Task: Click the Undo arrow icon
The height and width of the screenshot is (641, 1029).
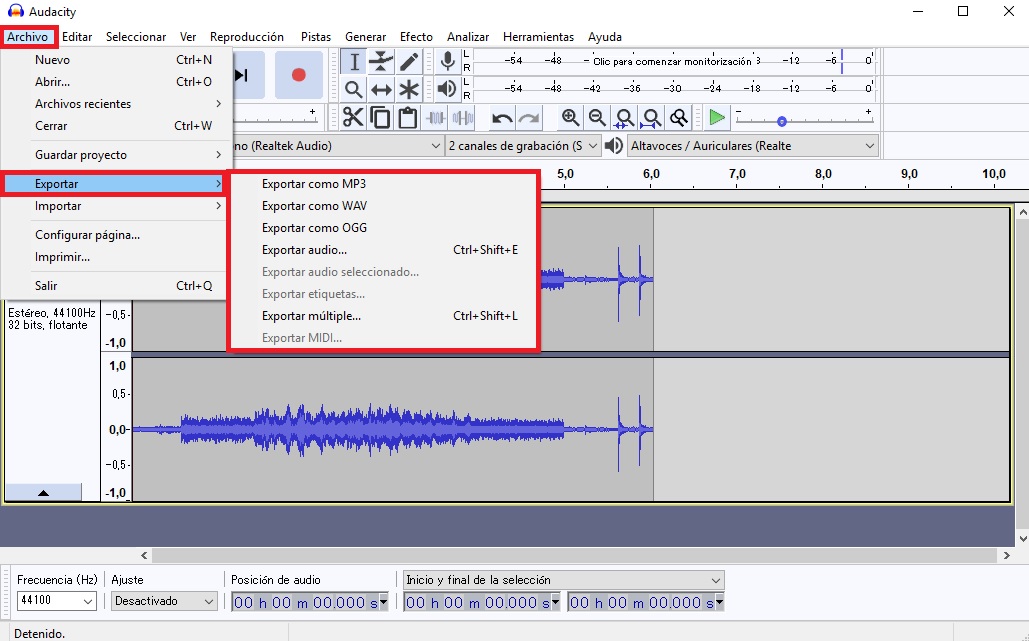Action: point(502,117)
